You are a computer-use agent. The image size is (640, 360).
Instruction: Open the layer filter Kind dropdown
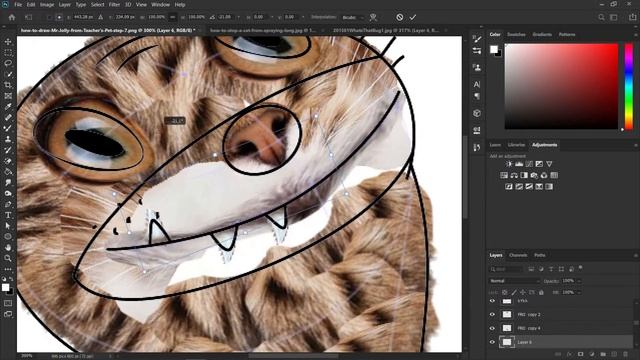506,269
